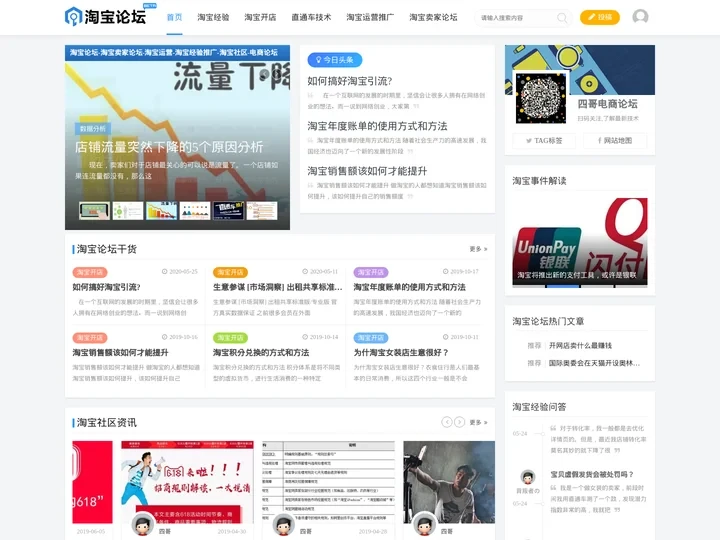Open hot article 开网店卖什么最赚钱
Viewport: 720px width, 540px height.
pos(580,345)
